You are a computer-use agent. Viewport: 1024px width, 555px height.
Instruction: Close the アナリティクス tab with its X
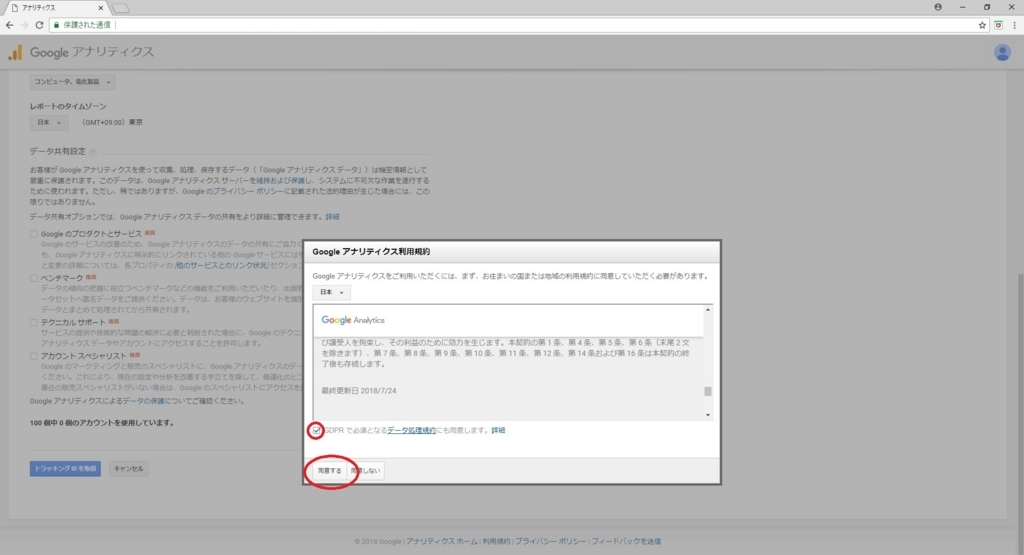coord(101,8)
